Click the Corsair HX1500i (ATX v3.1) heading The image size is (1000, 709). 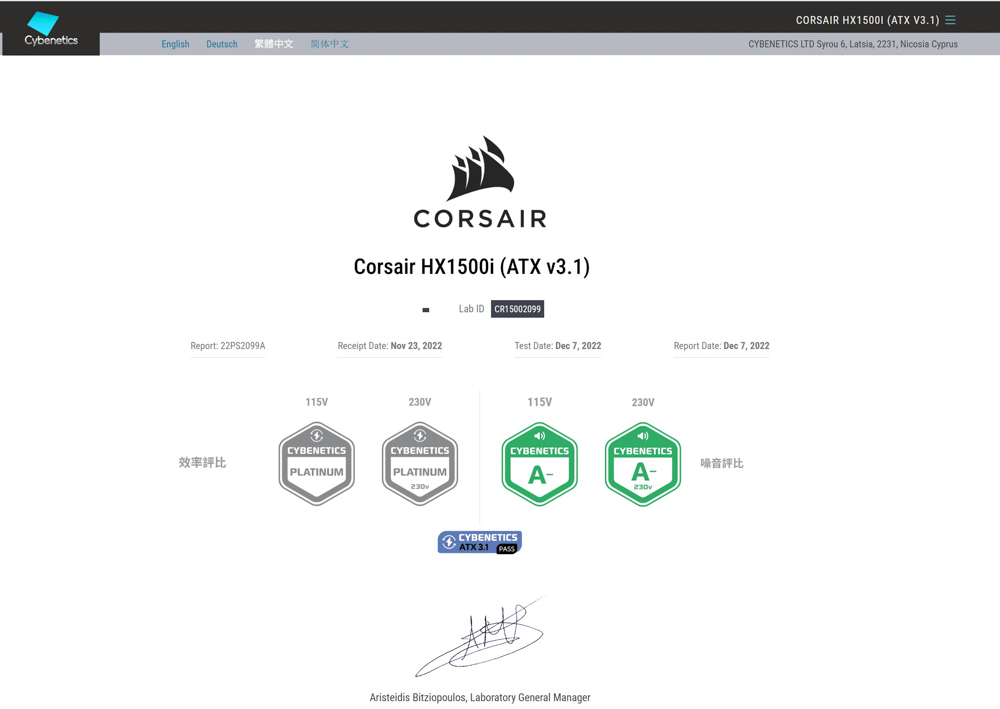(472, 267)
